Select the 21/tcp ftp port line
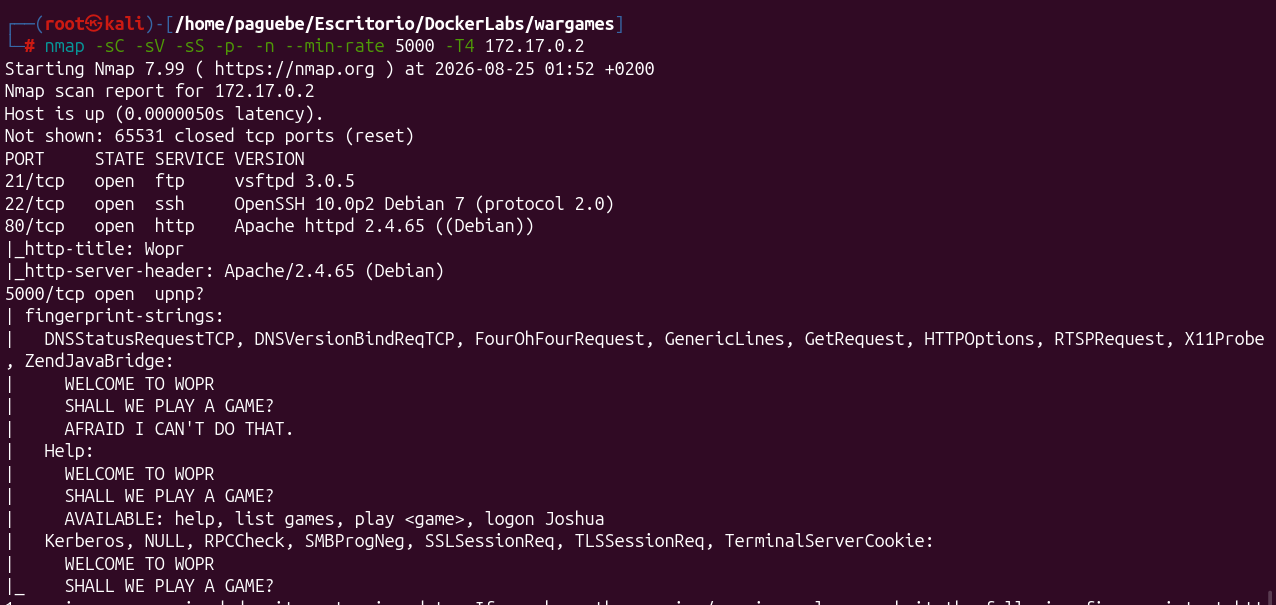Viewport: 1276px width, 605px height. point(180,181)
